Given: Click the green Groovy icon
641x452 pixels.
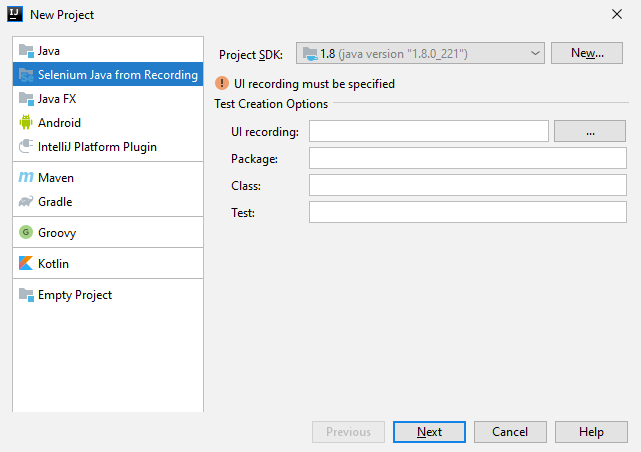Looking at the screenshot, I should 26,232.
